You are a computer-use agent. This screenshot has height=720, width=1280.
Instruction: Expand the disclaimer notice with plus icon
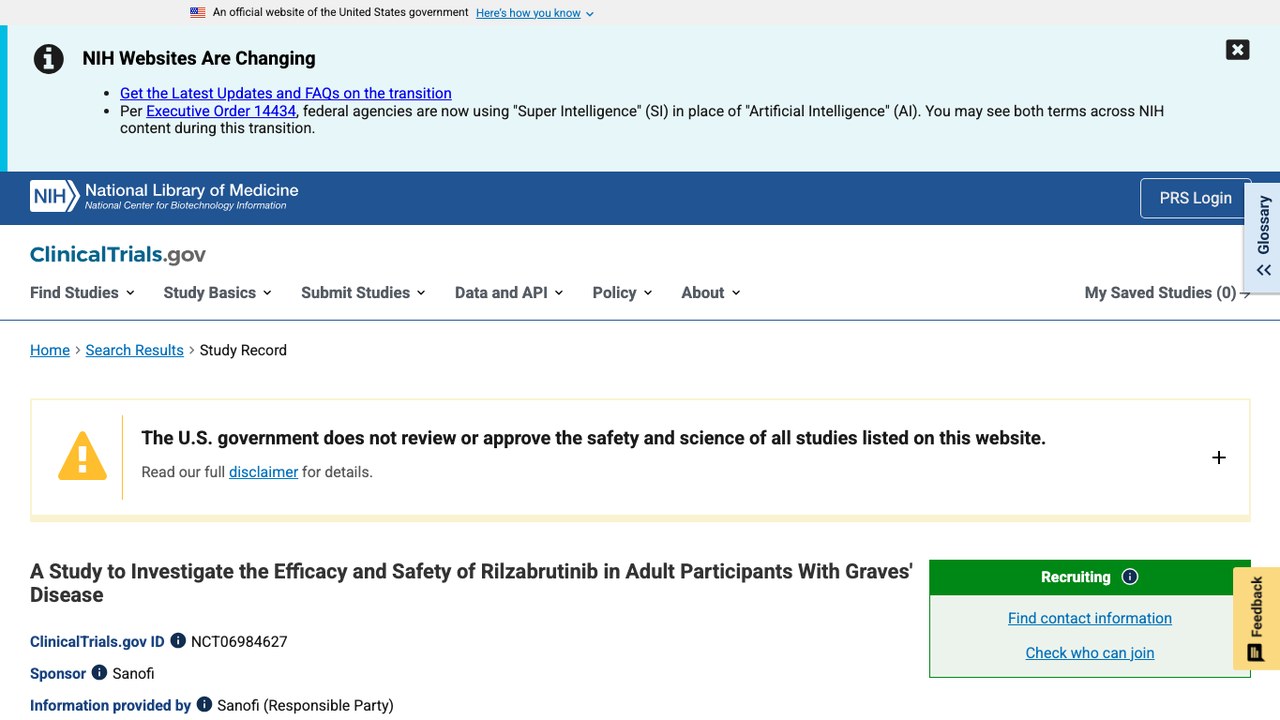click(1218, 457)
